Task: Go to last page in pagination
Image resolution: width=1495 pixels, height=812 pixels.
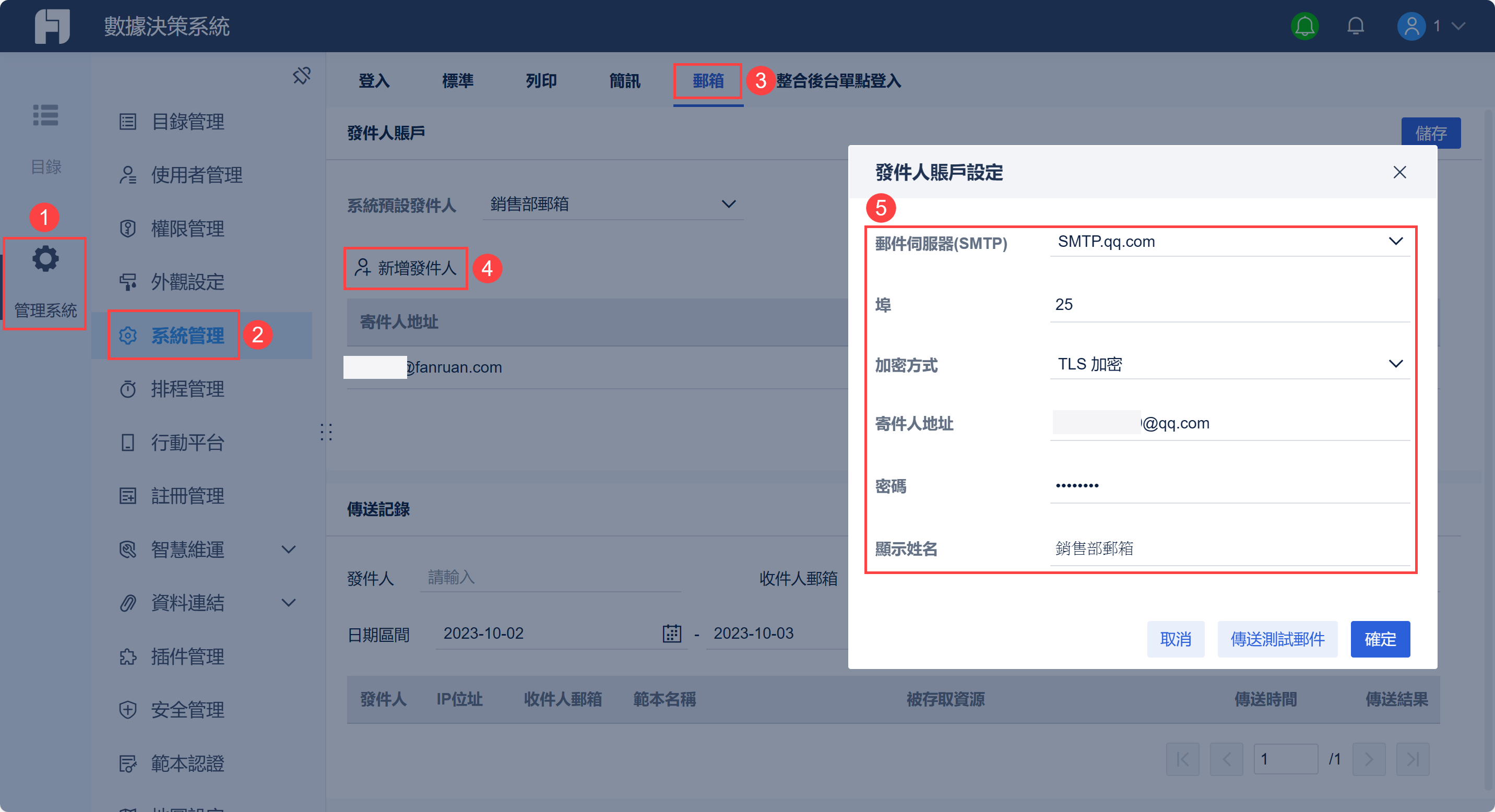Action: pos(1413,759)
